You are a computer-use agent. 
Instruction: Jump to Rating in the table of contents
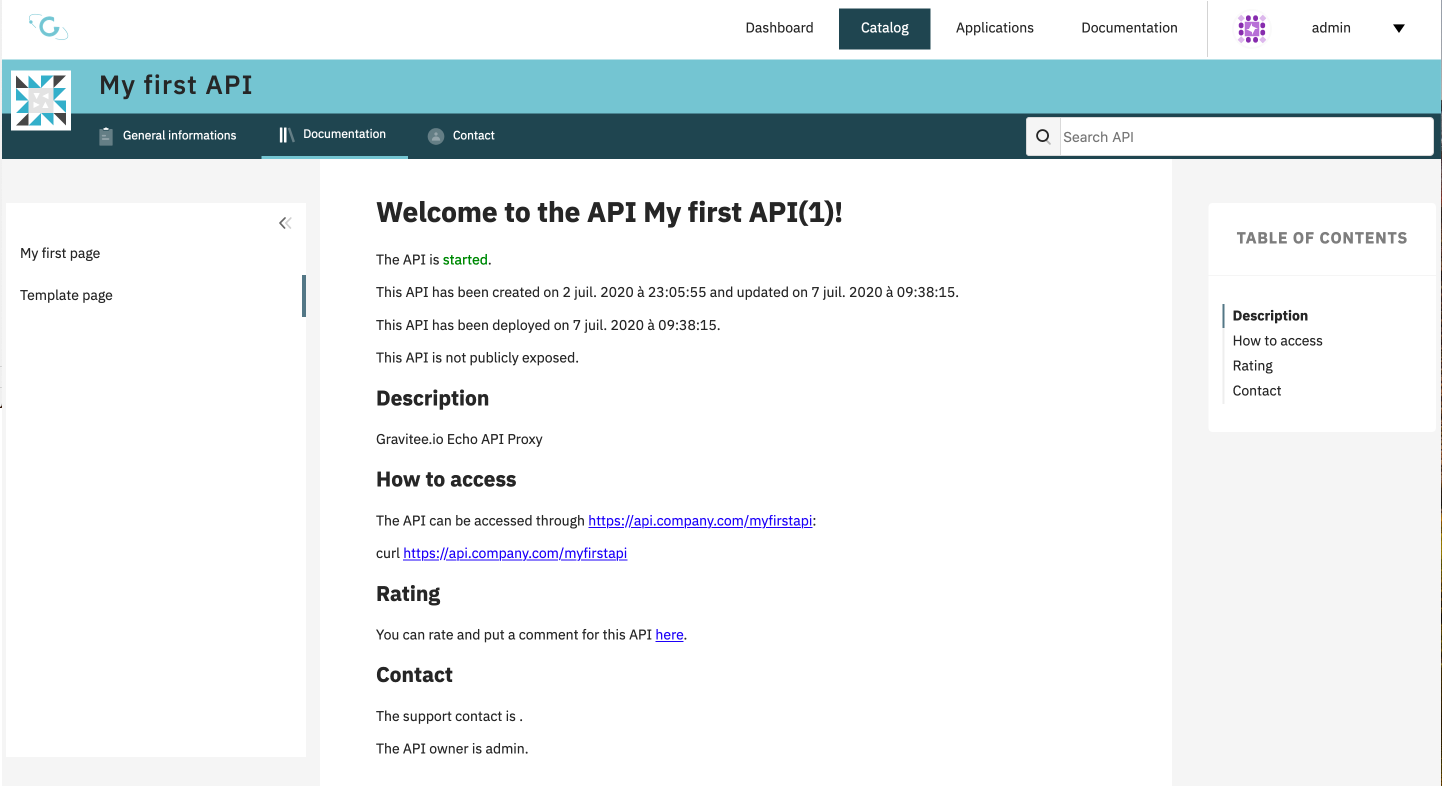(1252, 366)
